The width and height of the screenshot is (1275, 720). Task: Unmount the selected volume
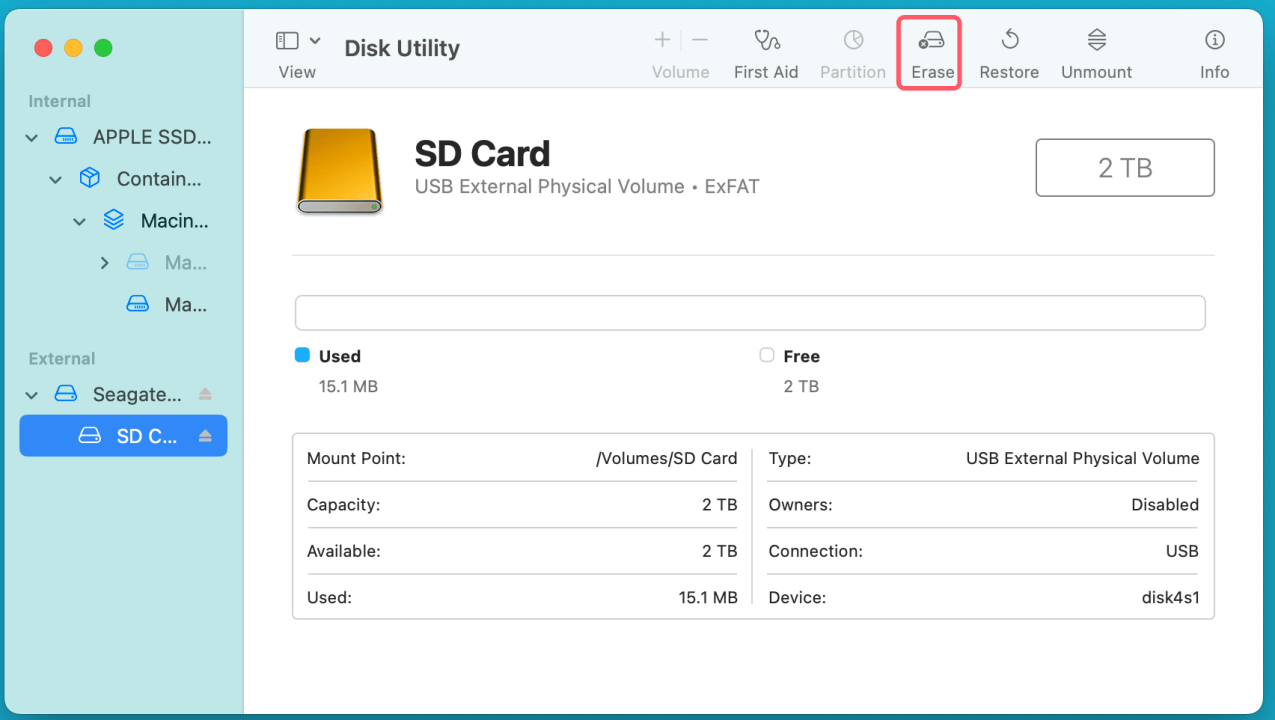pos(1095,50)
